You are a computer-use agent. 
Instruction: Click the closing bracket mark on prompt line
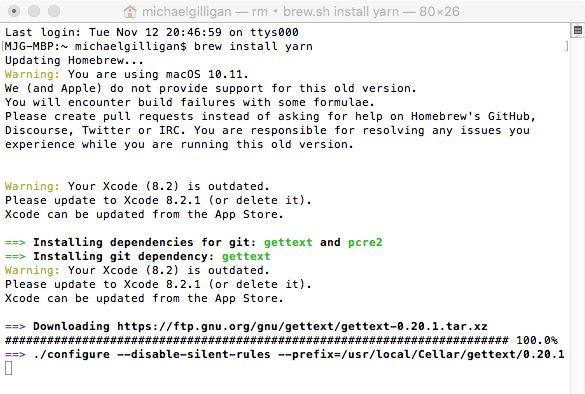tap(567, 46)
